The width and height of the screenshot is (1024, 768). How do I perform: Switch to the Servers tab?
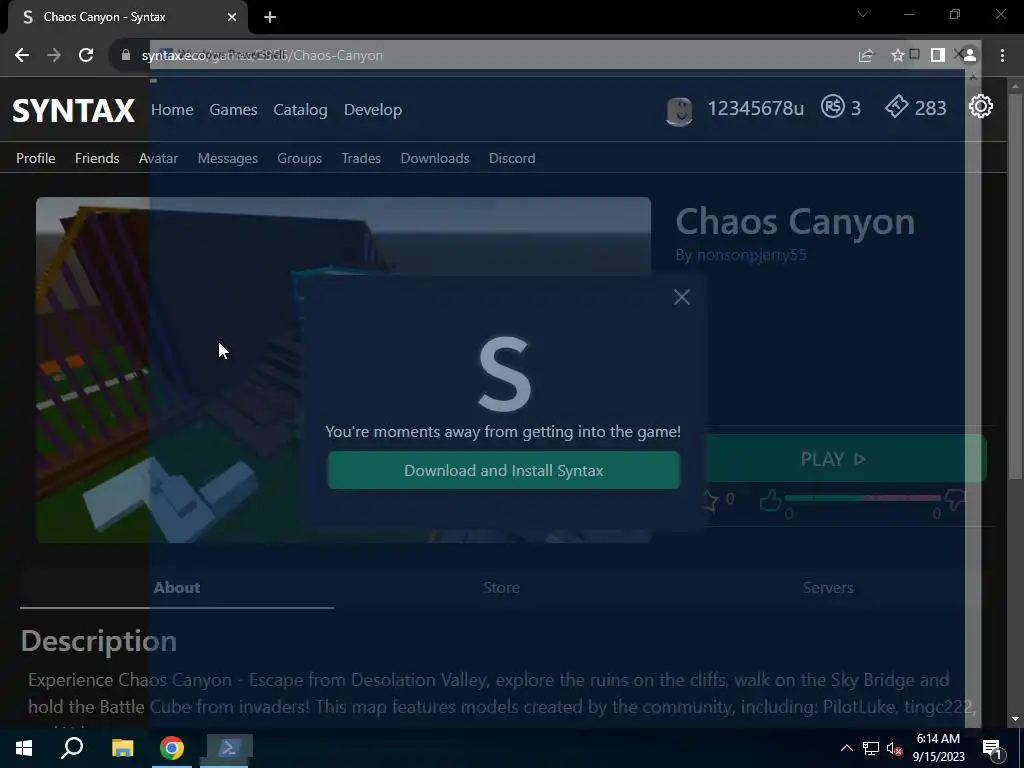pyautogui.click(x=827, y=587)
